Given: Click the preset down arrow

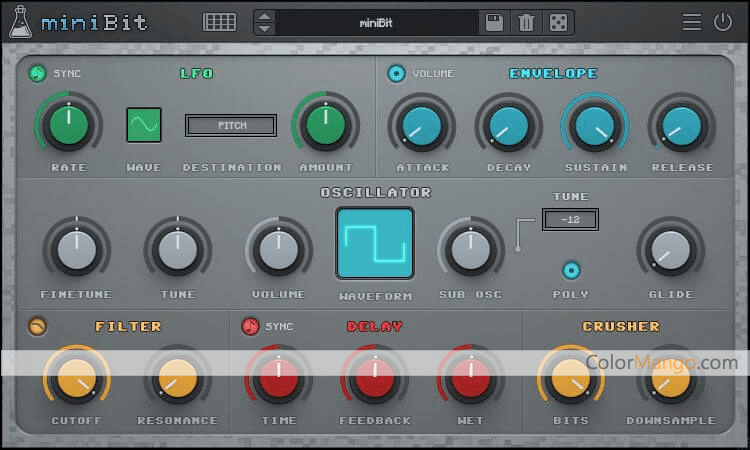Looking at the screenshot, I should tap(265, 28).
